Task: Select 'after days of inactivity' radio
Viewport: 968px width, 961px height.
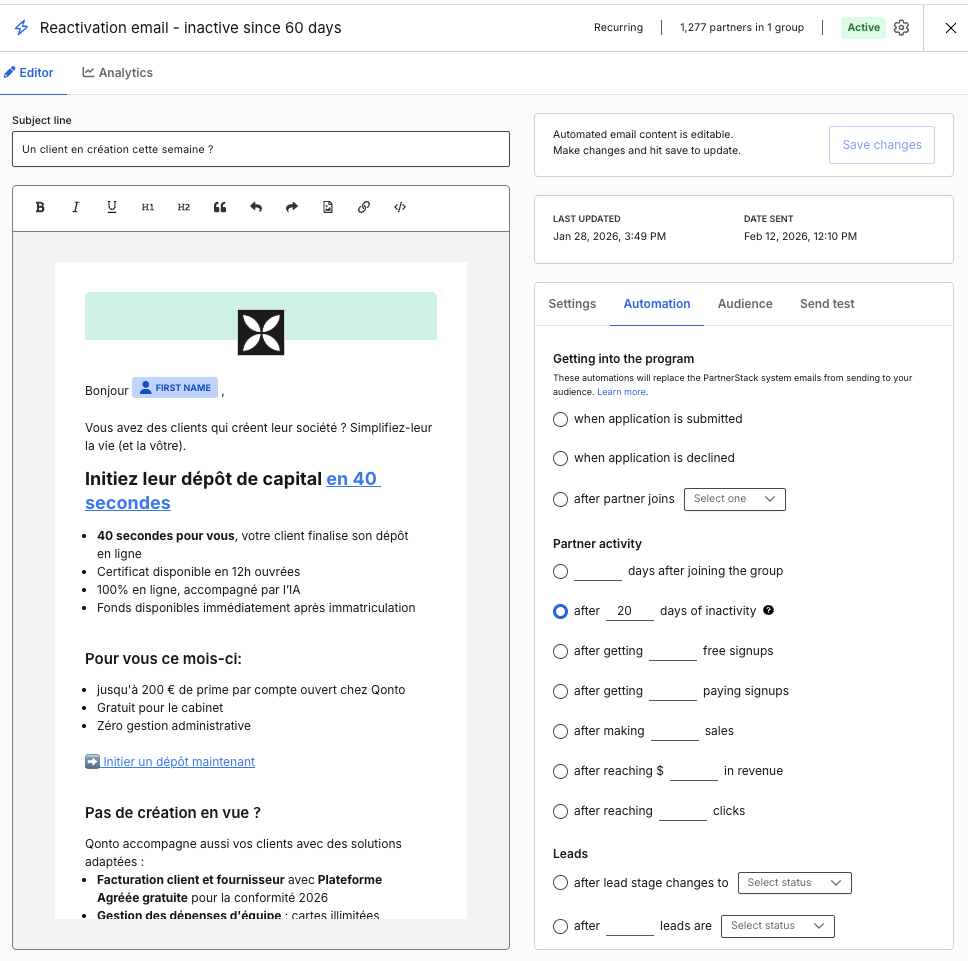Action: pos(561,611)
